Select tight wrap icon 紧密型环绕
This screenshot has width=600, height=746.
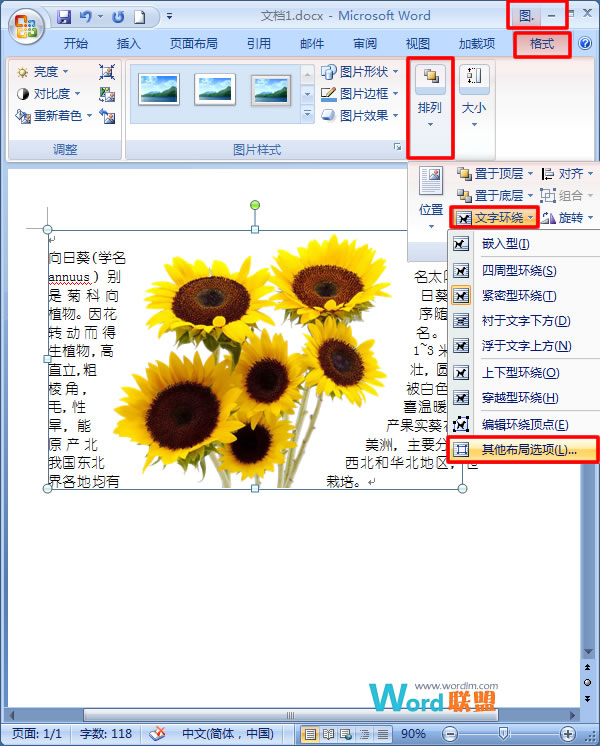461,296
